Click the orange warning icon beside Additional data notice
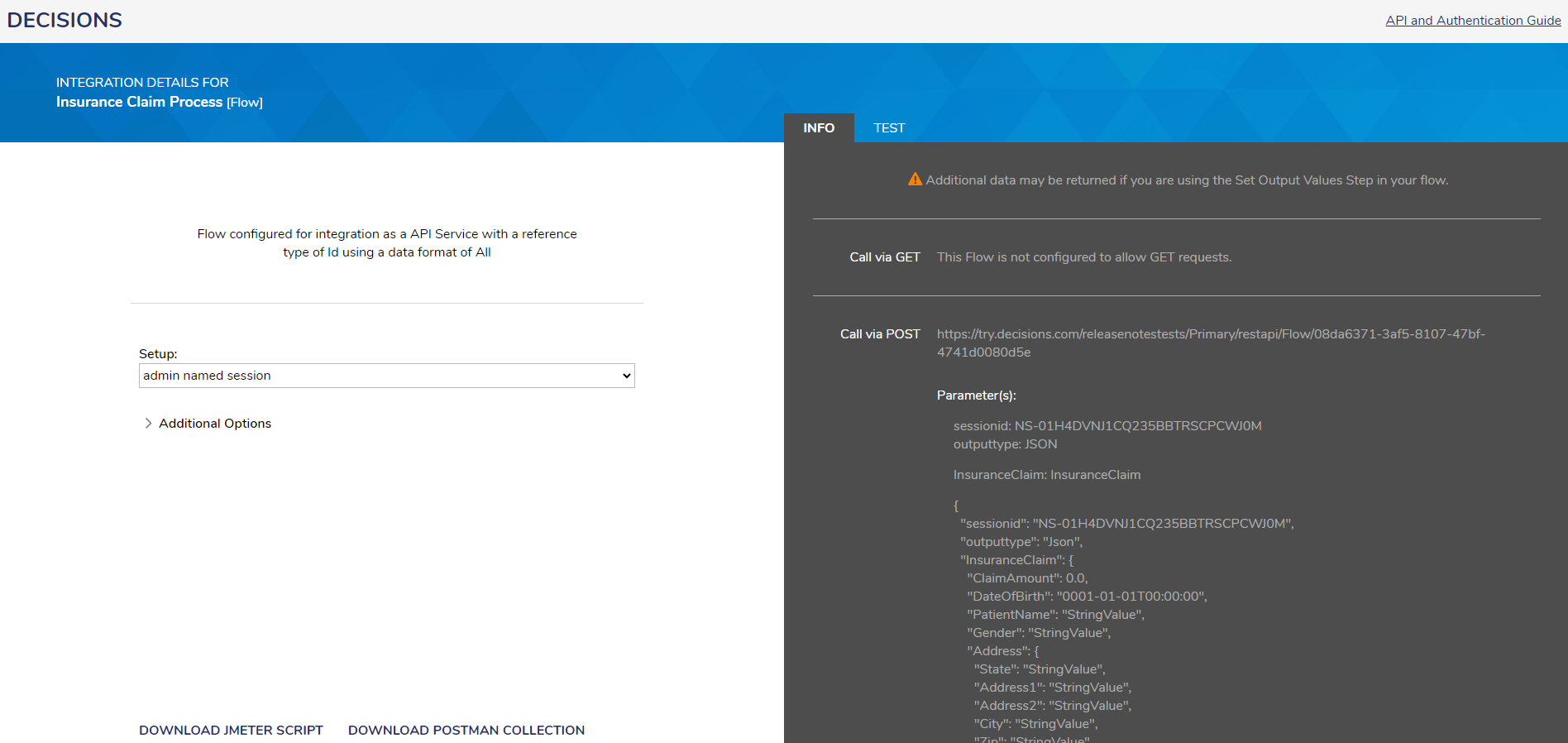 point(915,180)
